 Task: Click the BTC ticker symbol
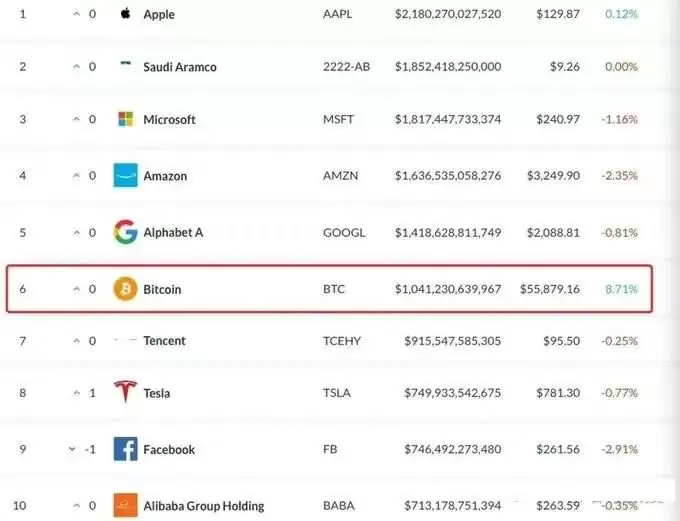(334, 290)
